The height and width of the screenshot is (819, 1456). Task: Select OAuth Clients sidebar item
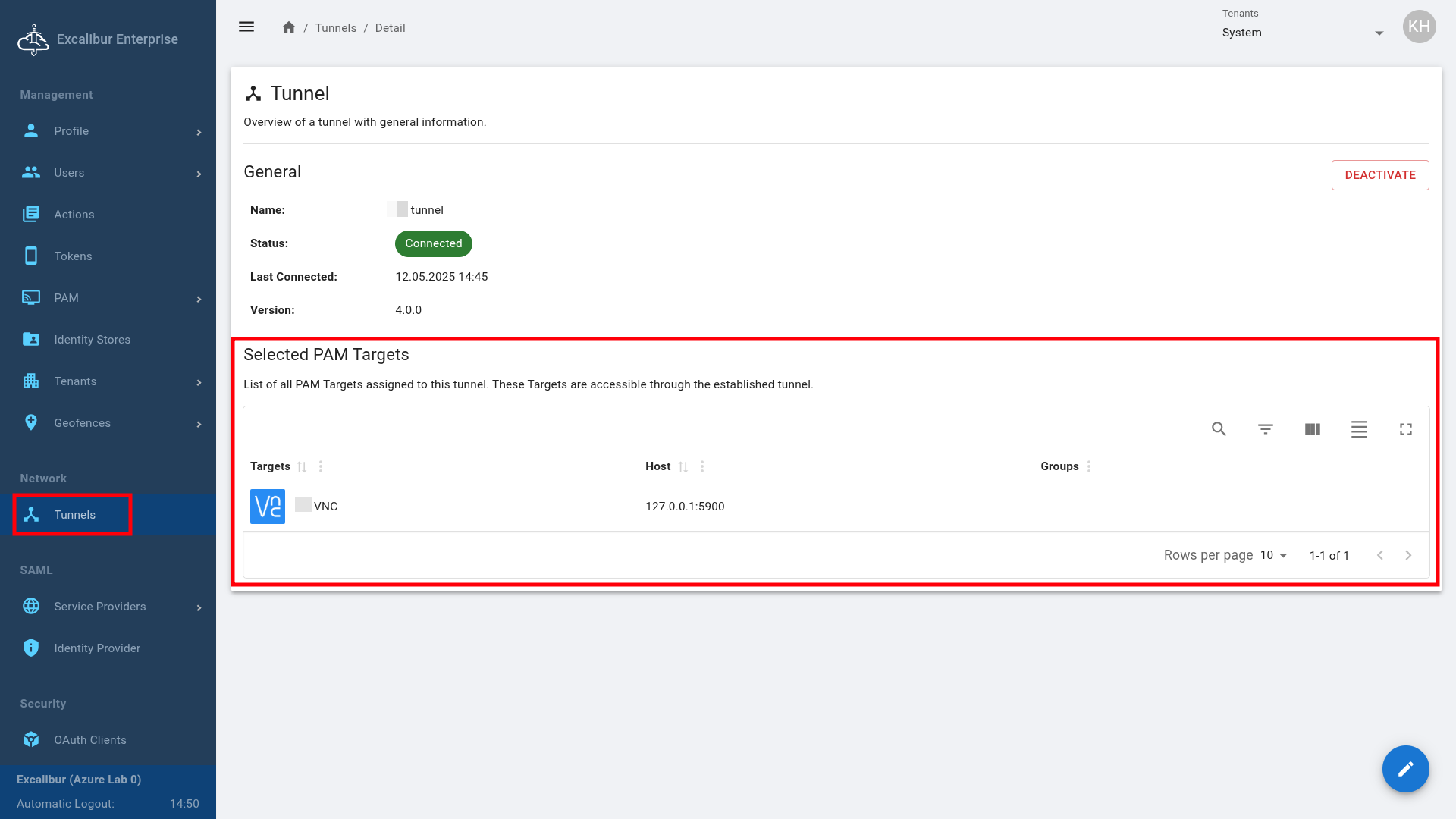(x=89, y=740)
